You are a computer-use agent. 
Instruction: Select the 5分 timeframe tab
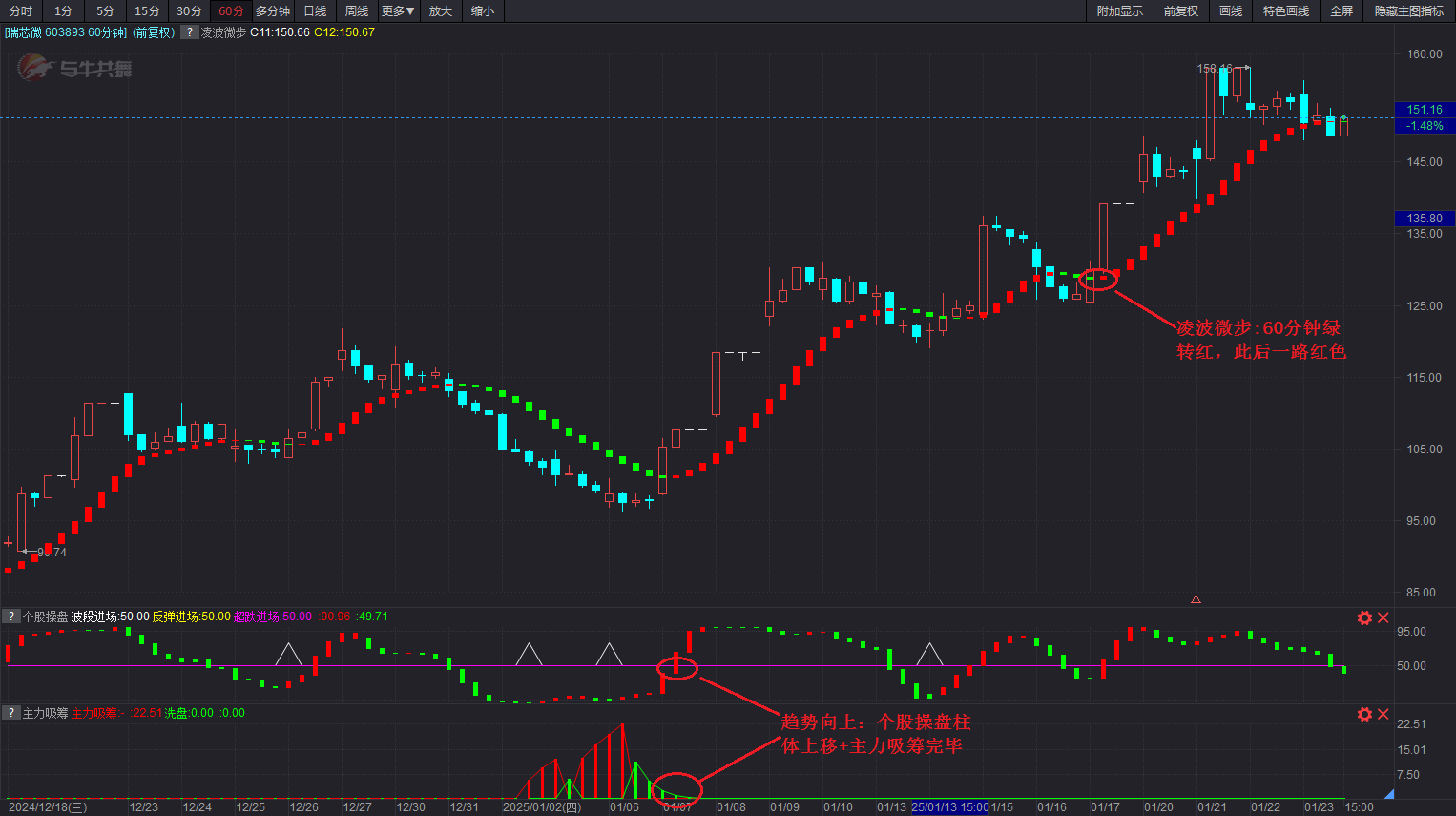[x=105, y=11]
